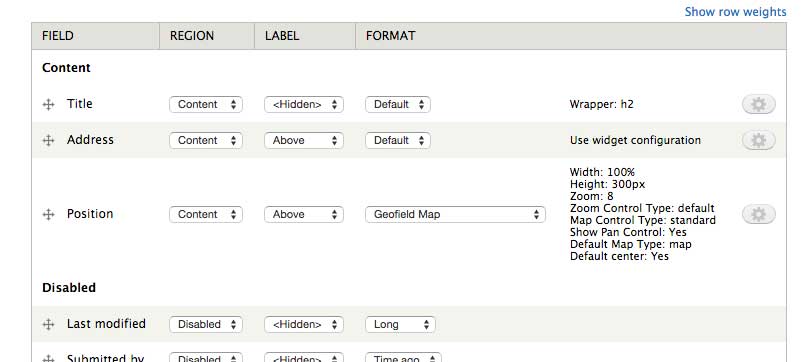The width and height of the screenshot is (808, 362).
Task: Click the Submitted by row drag handle
Action: pyautogui.click(x=48, y=358)
